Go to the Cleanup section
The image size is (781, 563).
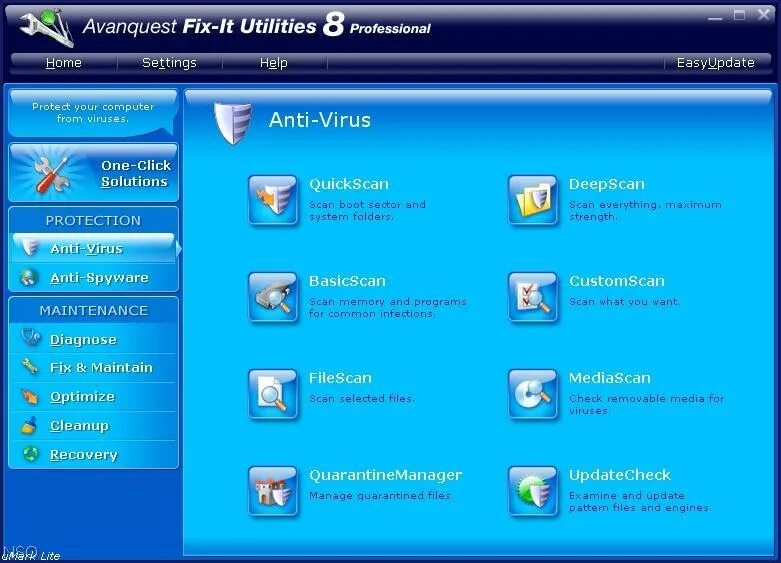point(94,425)
